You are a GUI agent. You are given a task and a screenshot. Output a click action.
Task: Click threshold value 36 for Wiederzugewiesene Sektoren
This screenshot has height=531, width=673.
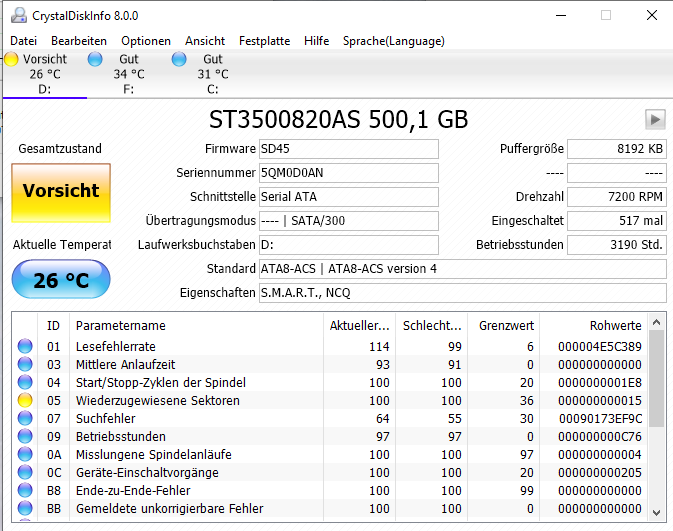(x=527, y=401)
